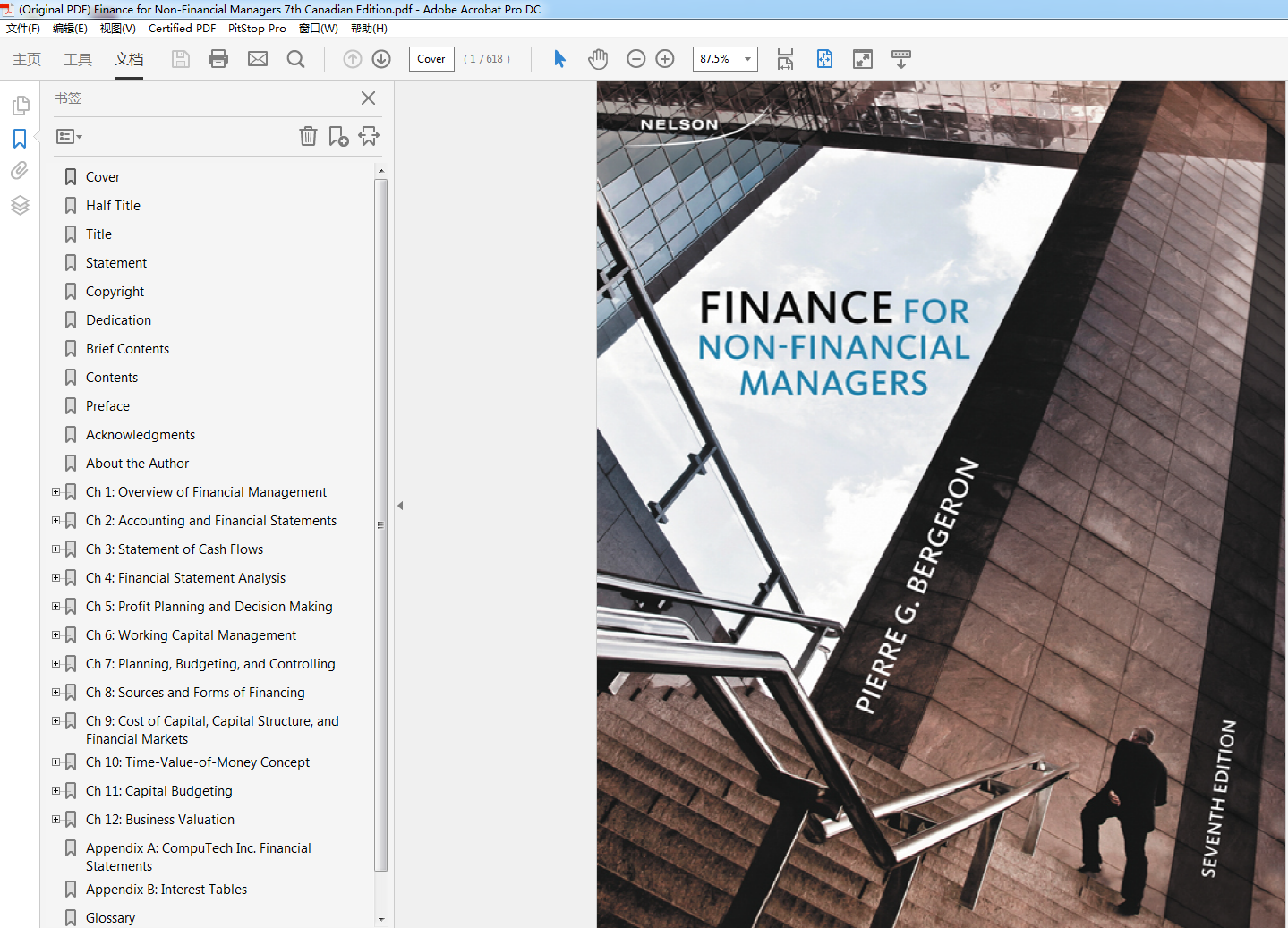Expand Ch 3: Statement of Cash Flows
Screen dimensions: 1288x928
(55, 549)
